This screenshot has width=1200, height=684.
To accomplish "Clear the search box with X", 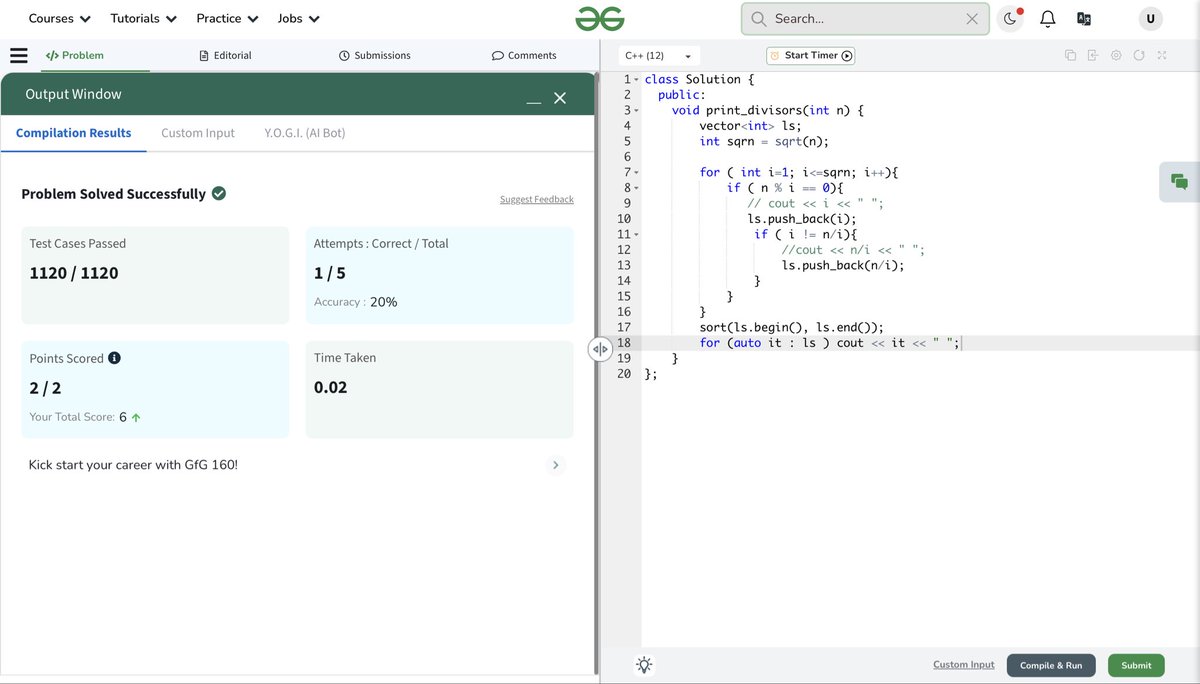I will click(x=972, y=19).
